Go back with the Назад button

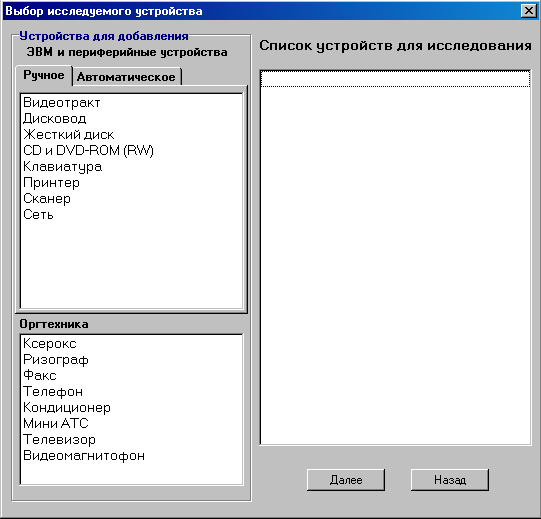pos(450,480)
